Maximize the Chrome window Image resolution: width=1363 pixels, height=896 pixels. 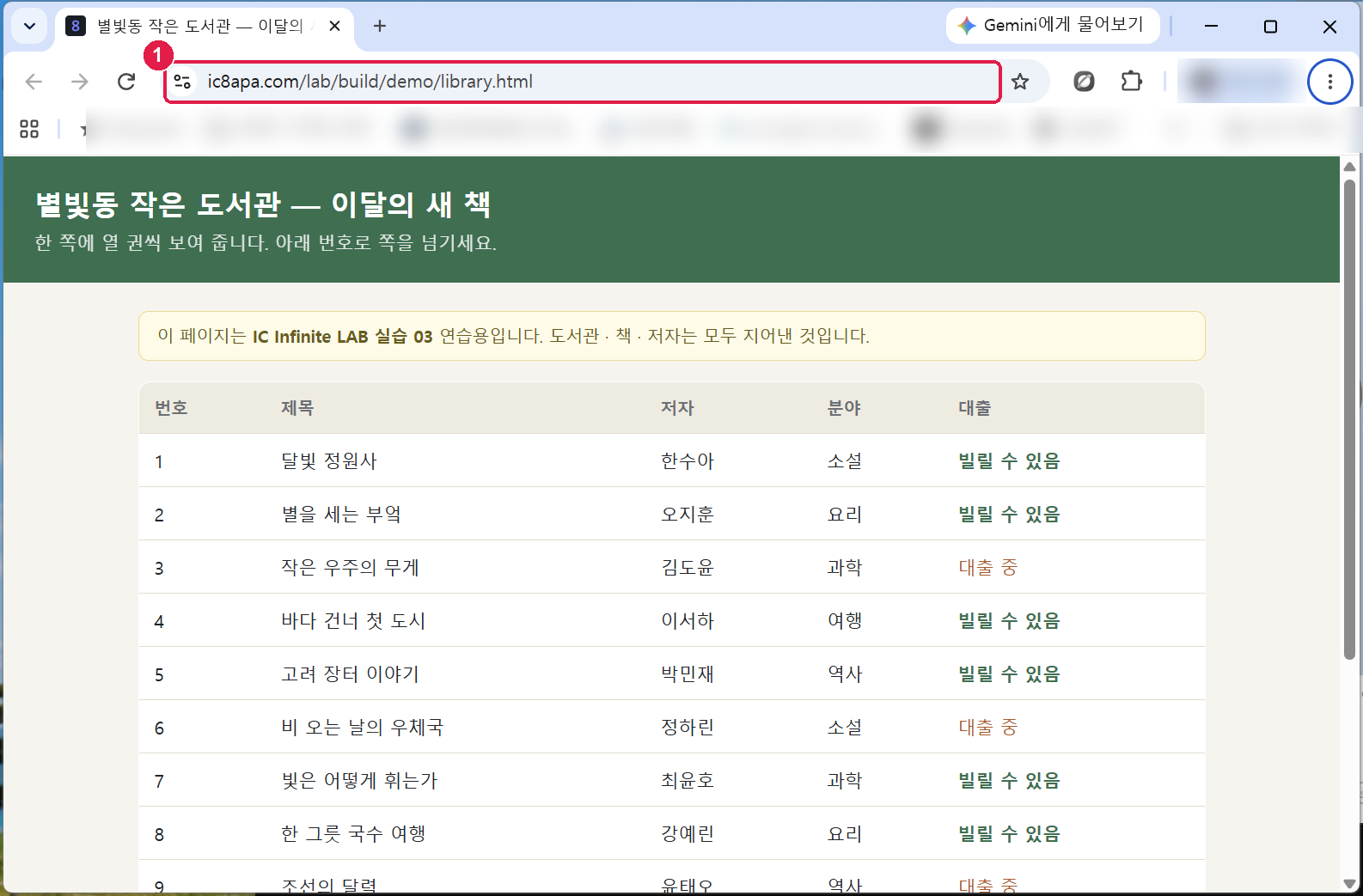(x=1270, y=26)
